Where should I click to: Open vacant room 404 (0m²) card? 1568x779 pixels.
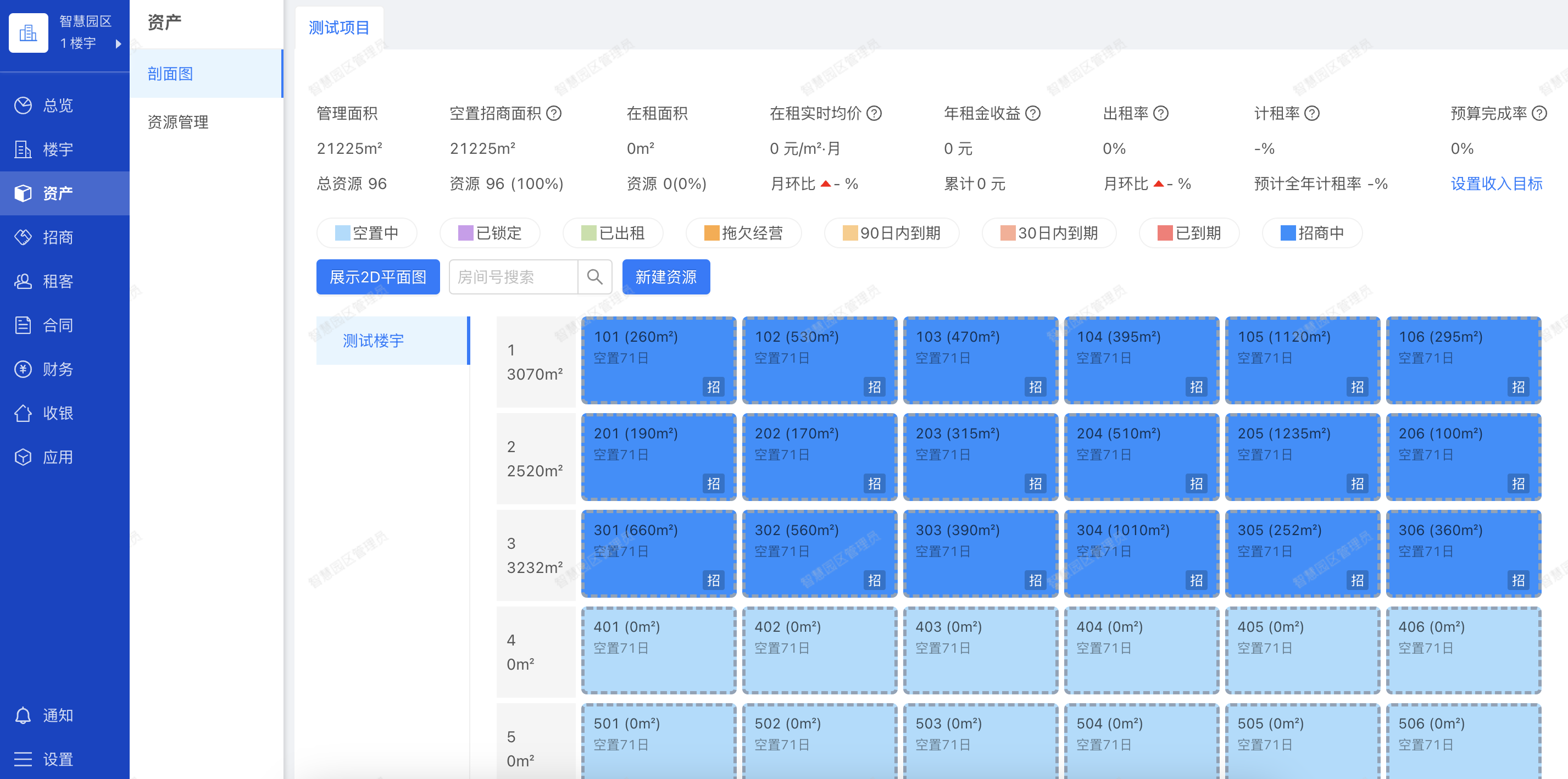tap(1142, 650)
